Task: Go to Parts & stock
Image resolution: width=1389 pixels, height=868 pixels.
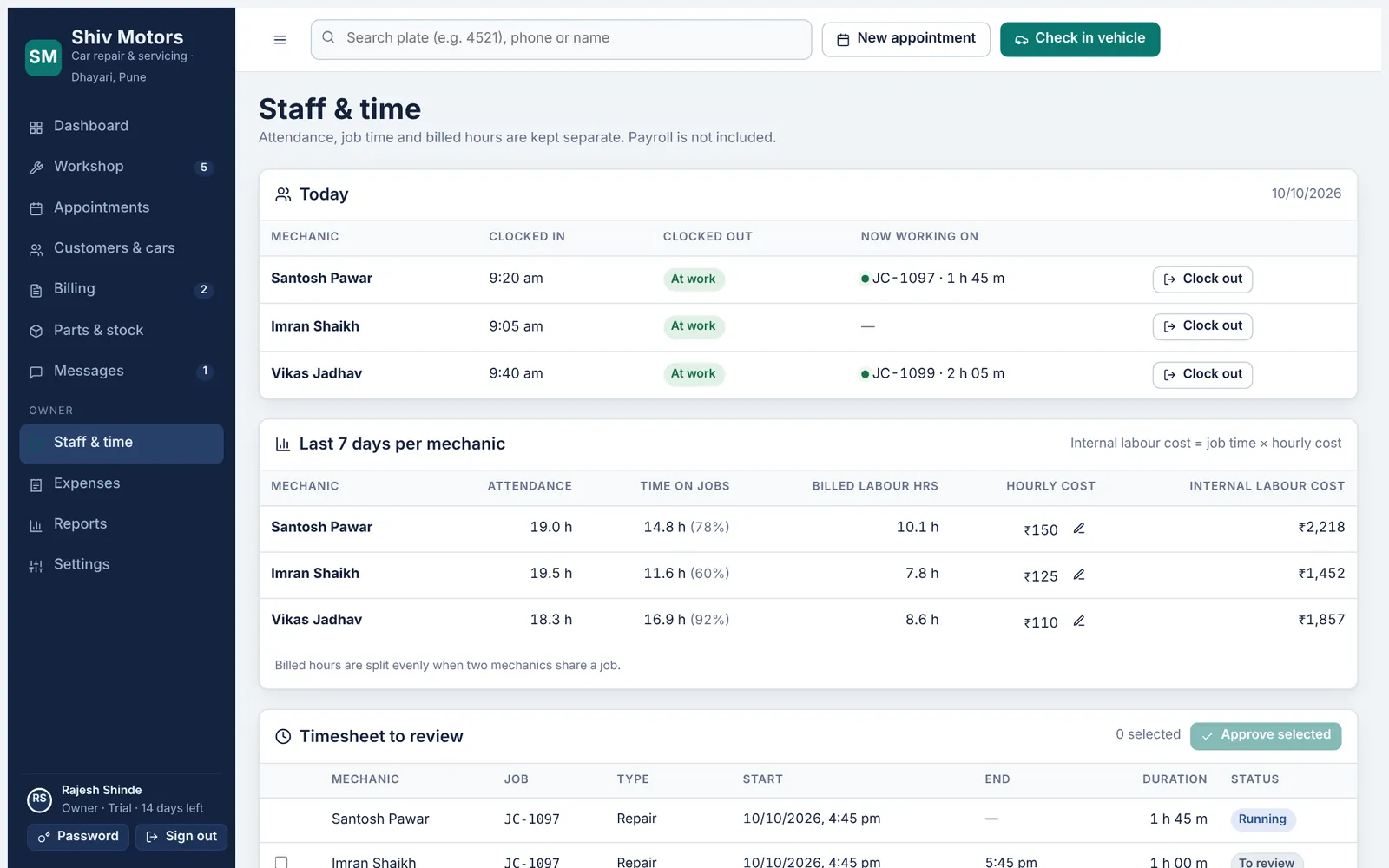Action: 122,330
